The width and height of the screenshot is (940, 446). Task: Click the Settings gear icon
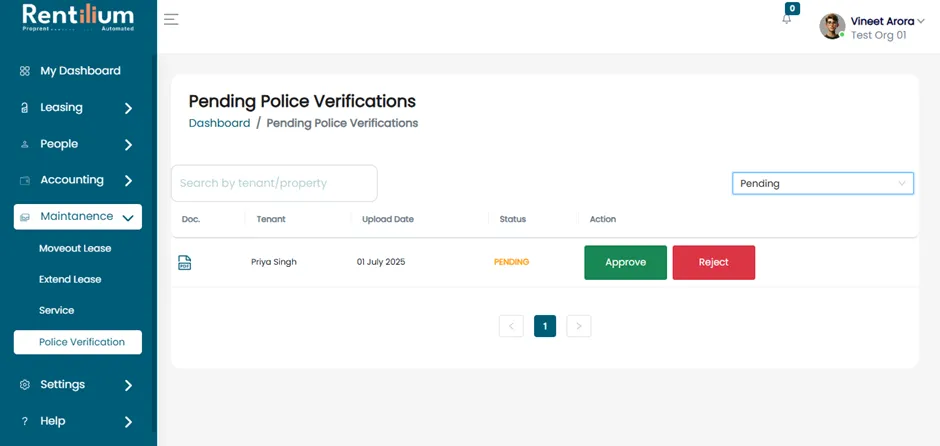point(25,385)
